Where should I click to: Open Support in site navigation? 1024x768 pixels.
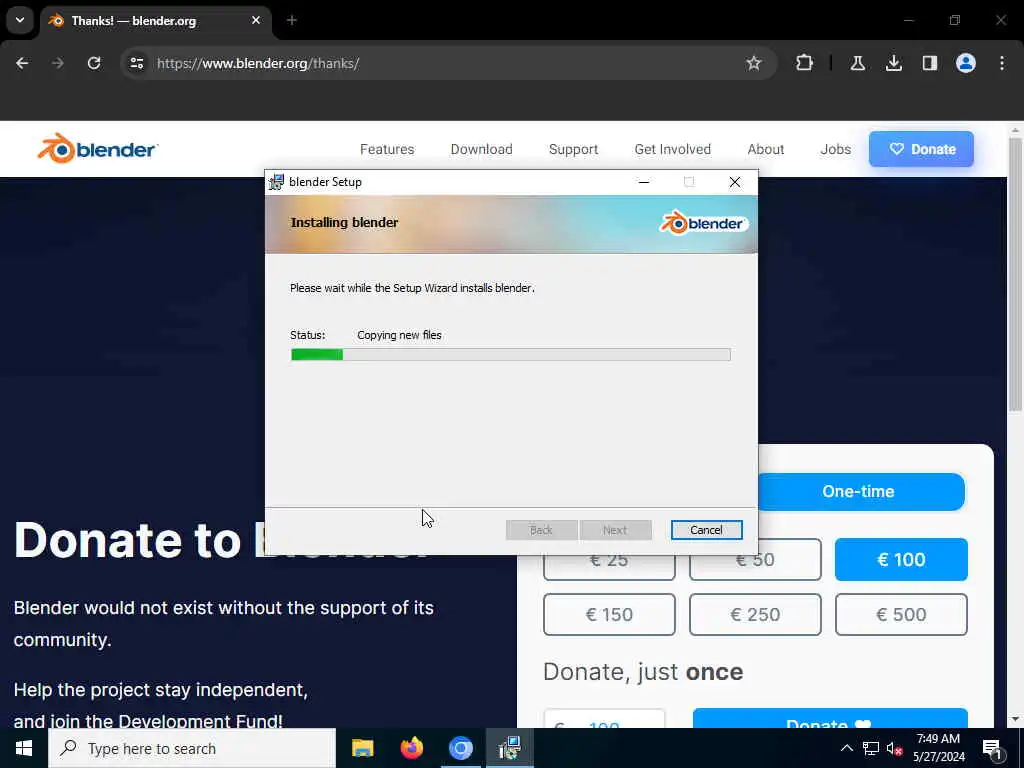pos(573,150)
